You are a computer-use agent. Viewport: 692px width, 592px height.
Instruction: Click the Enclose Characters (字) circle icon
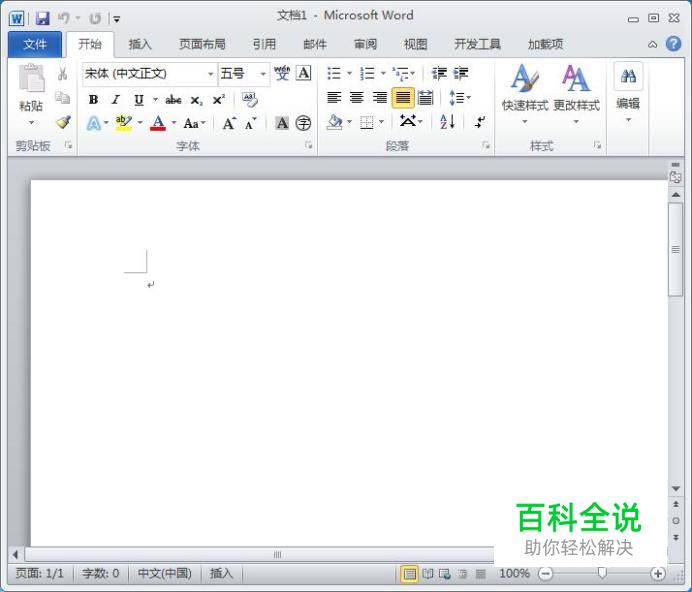point(304,123)
